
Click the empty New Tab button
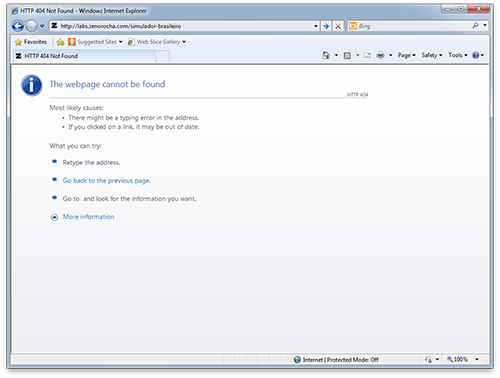162,56
